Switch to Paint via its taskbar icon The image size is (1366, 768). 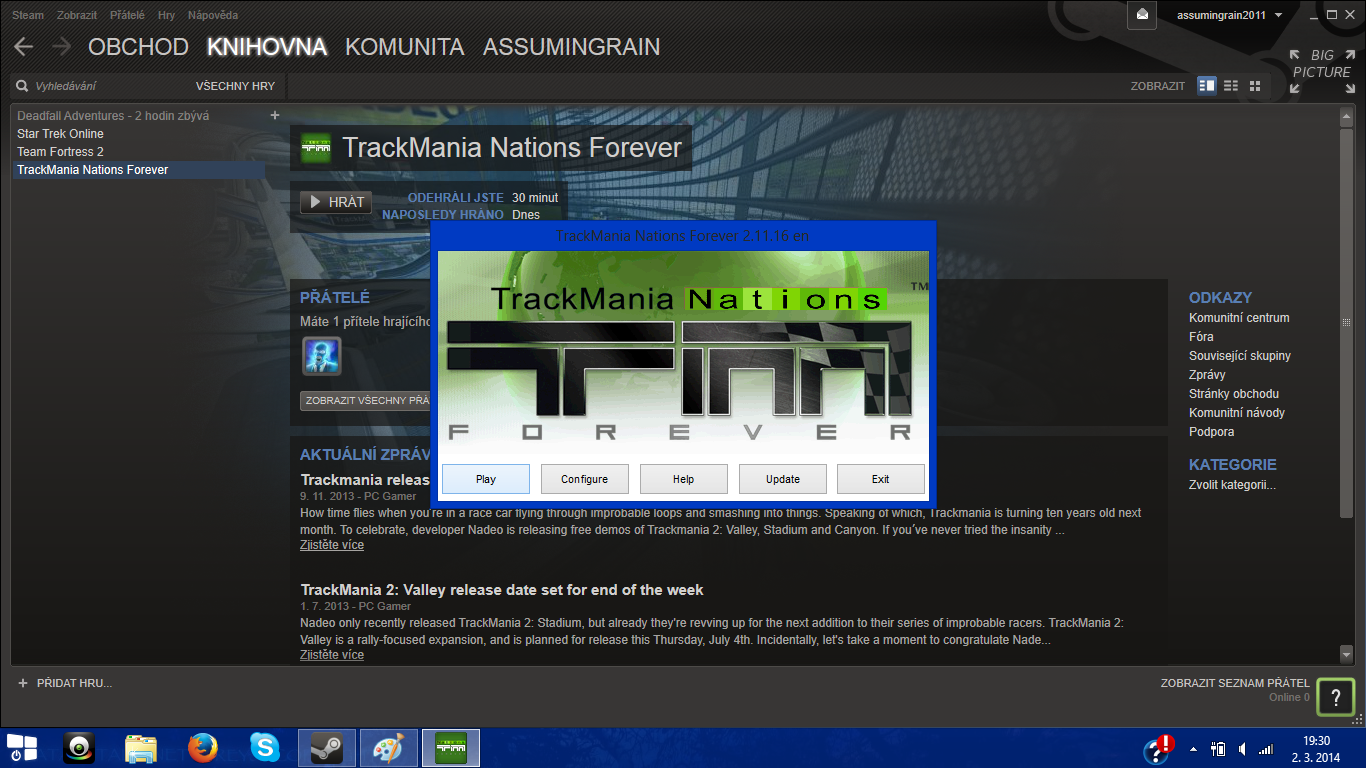click(x=389, y=748)
